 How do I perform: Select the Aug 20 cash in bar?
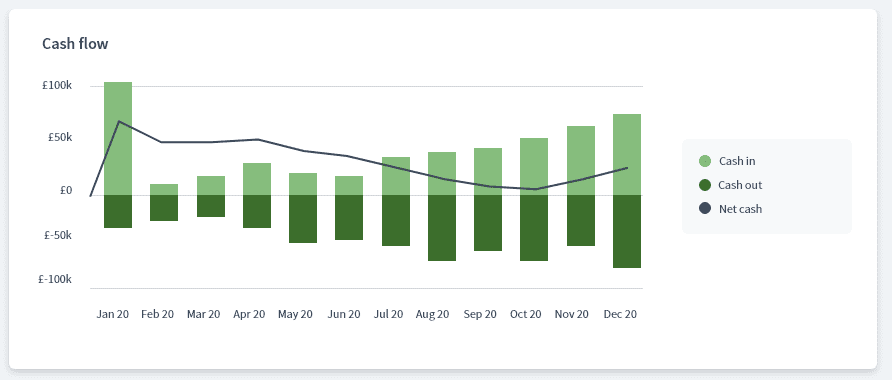[x=442, y=174]
